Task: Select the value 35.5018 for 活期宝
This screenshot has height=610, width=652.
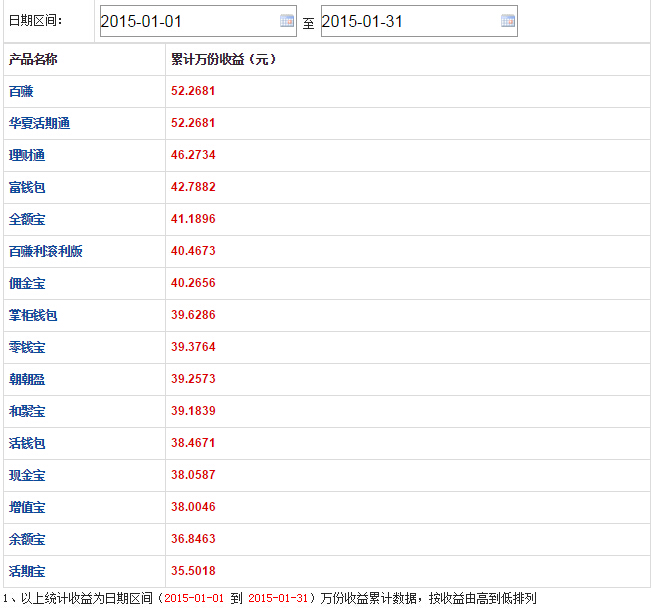Action: click(x=193, y=571)
